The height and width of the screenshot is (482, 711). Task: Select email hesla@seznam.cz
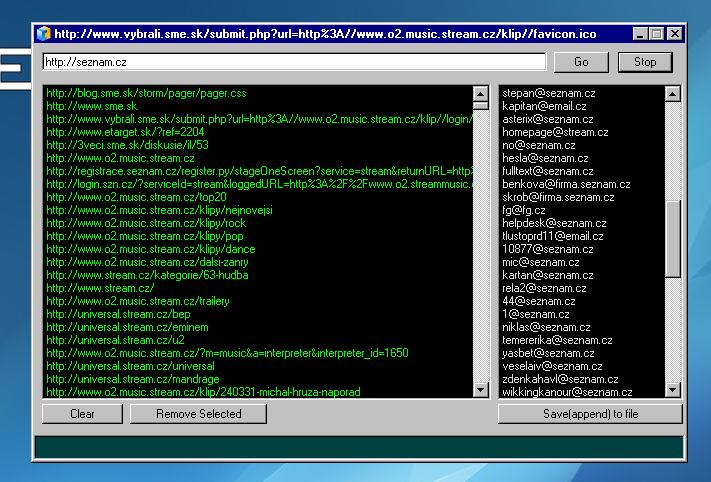(545, 158)
